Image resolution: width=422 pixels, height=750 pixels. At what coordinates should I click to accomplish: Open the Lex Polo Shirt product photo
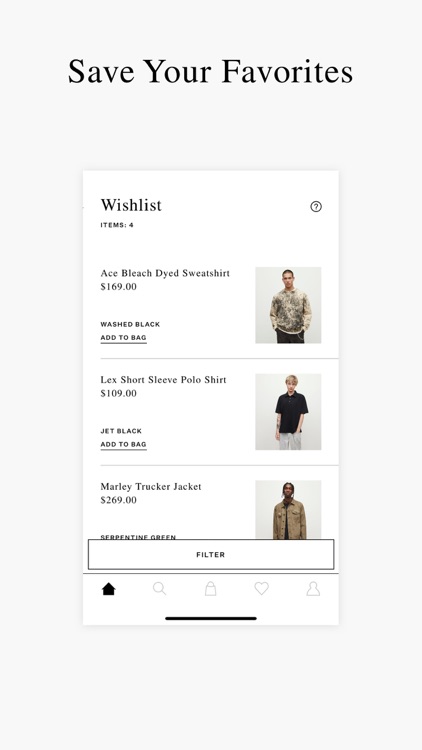pos(288,412)
